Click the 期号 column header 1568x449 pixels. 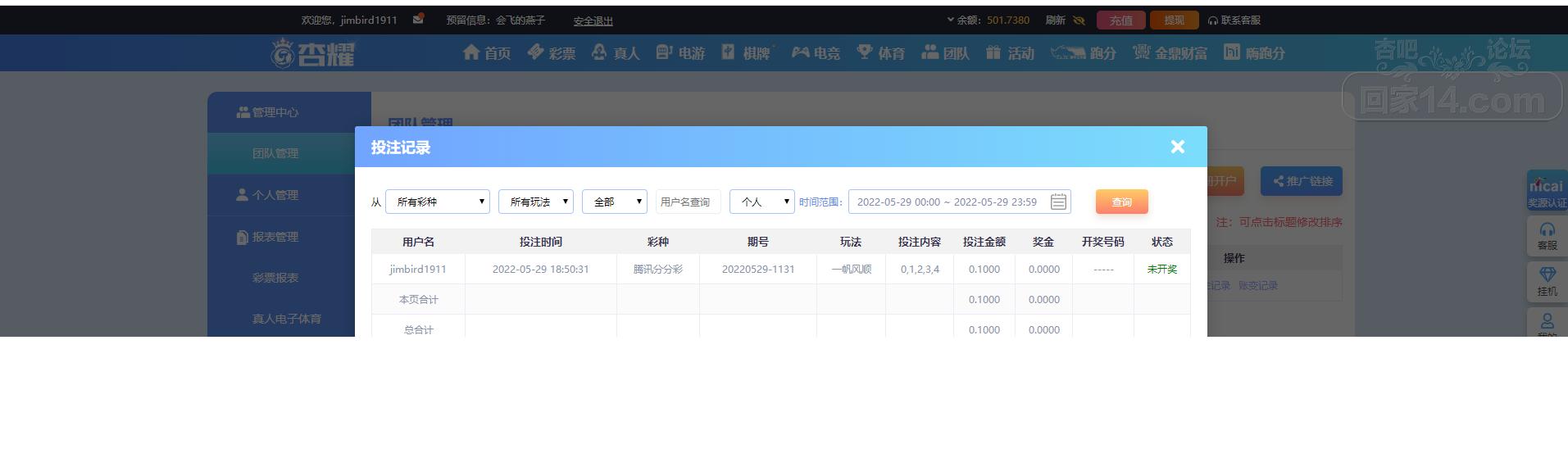click(x=758, y=242)
